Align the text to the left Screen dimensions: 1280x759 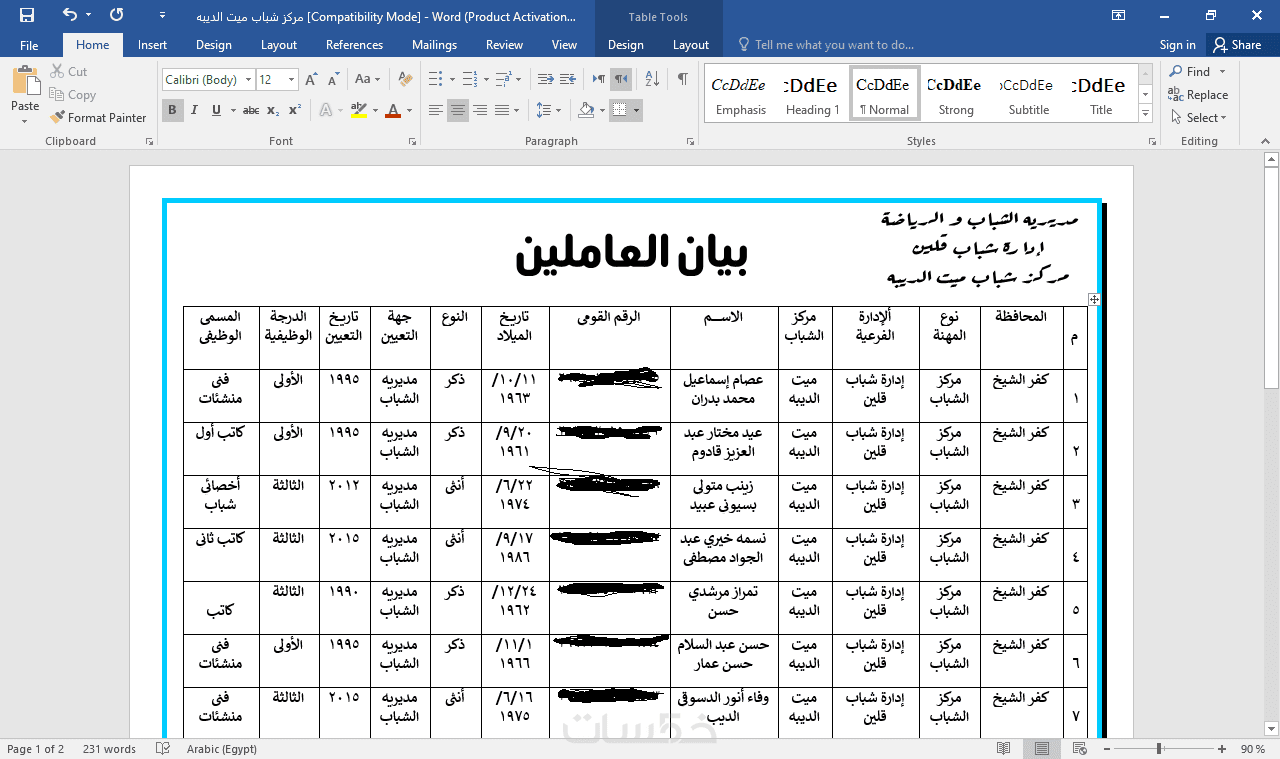(x=436, y=110)
